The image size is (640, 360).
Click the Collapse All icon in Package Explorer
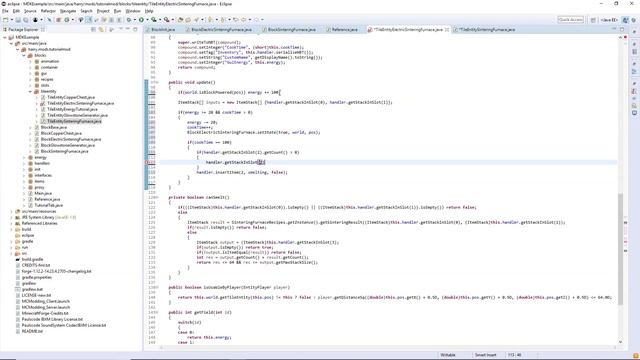click(93, 29)
